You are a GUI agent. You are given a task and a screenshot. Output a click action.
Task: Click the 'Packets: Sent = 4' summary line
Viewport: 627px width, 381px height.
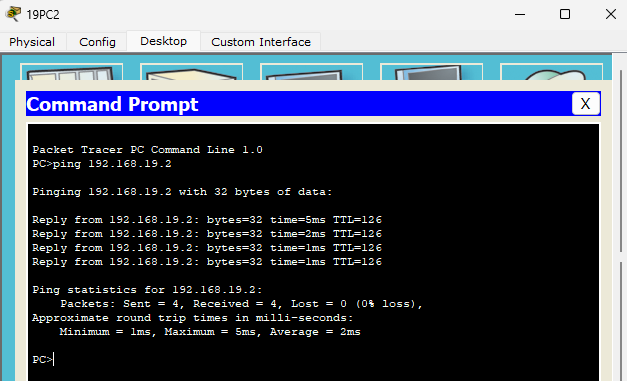click(241, 304)
